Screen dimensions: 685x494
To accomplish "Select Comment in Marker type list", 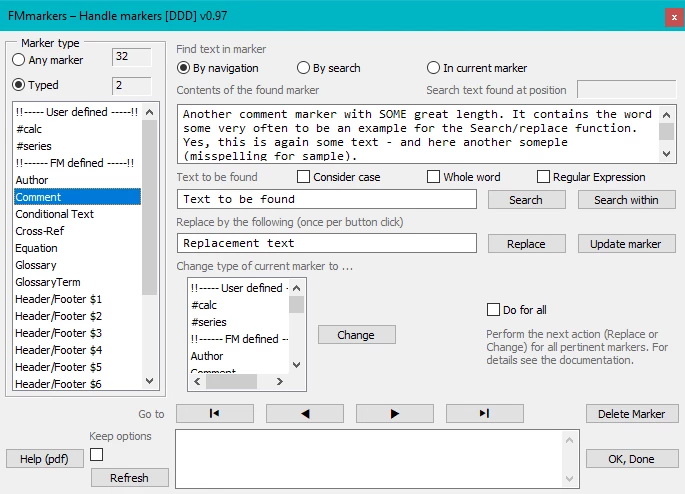I will point(77,197).
